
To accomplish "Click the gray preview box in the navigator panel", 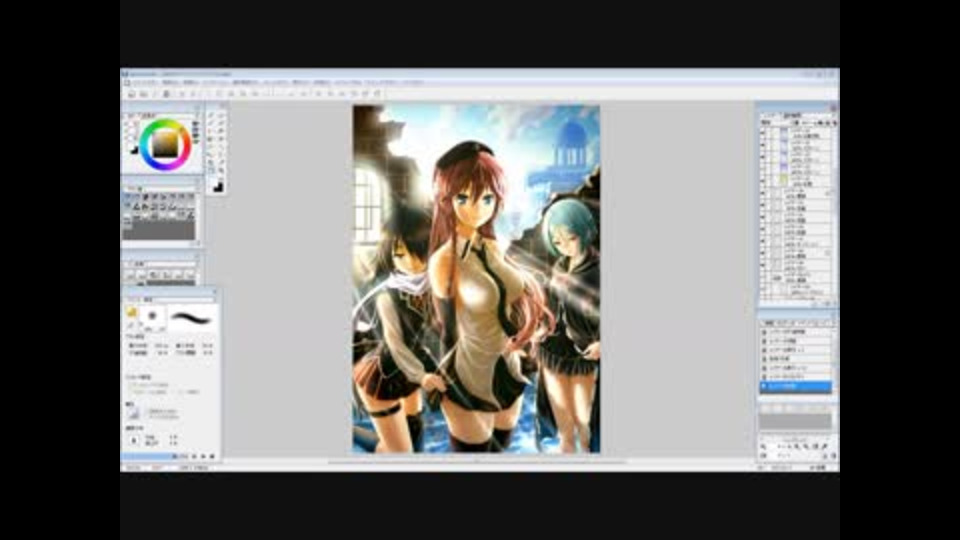I will (x=795, y=421).
